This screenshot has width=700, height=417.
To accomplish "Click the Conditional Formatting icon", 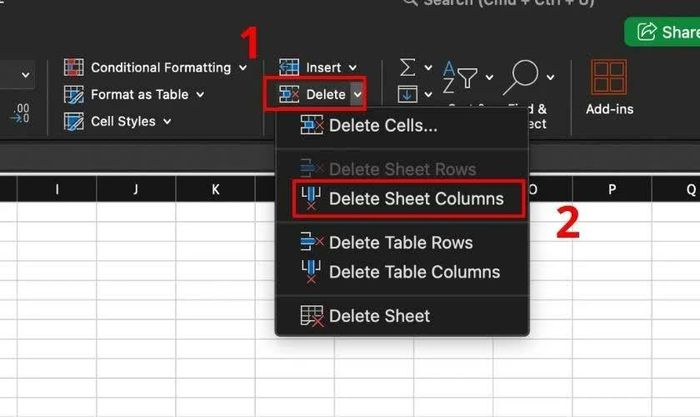I will [x=74, y=67].
